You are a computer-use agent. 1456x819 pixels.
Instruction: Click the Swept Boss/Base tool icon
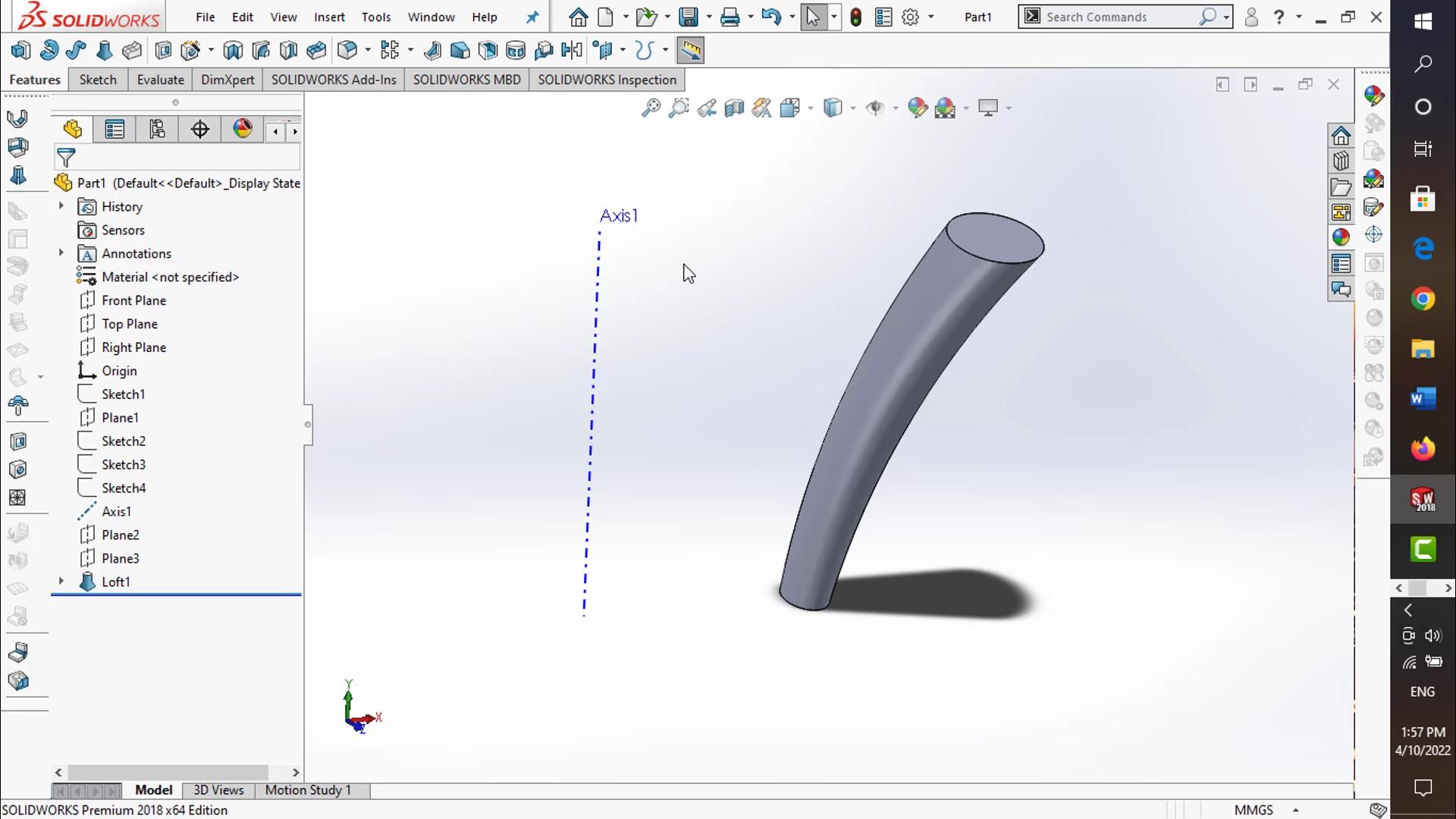coord(76,51)
